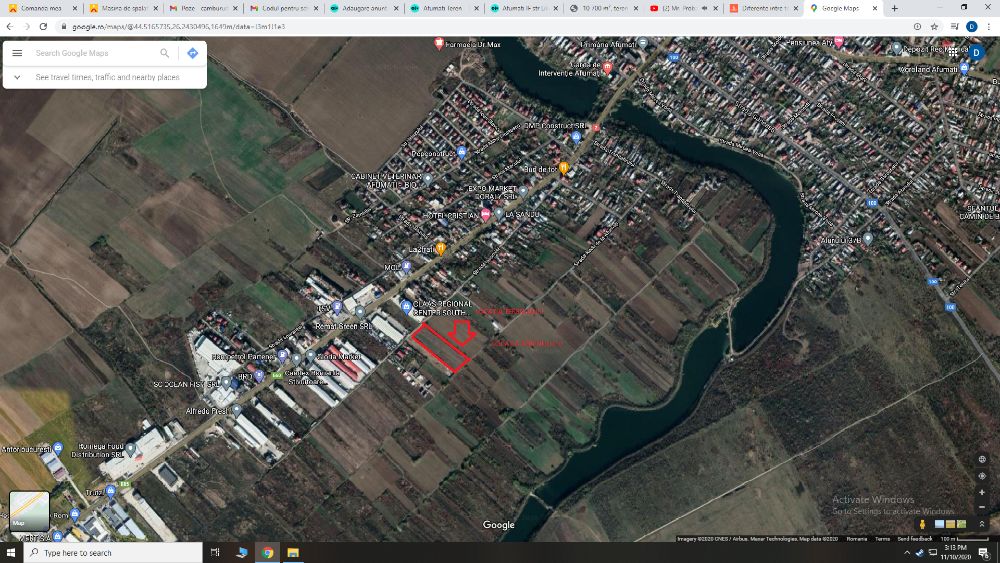Open Directions from the blue diamond icon
The image size is (1000, 563).
pyautogui.click(x=193, y=53)
